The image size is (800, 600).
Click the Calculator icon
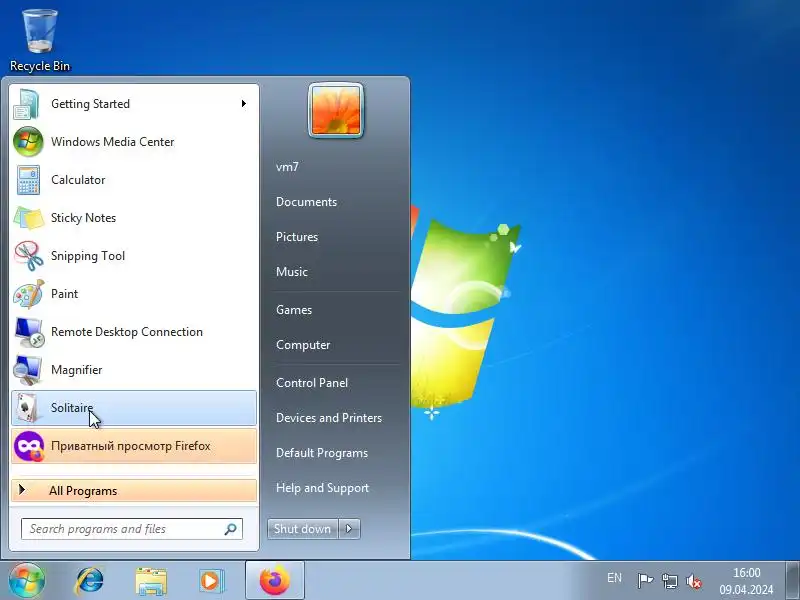click(28, 180)
